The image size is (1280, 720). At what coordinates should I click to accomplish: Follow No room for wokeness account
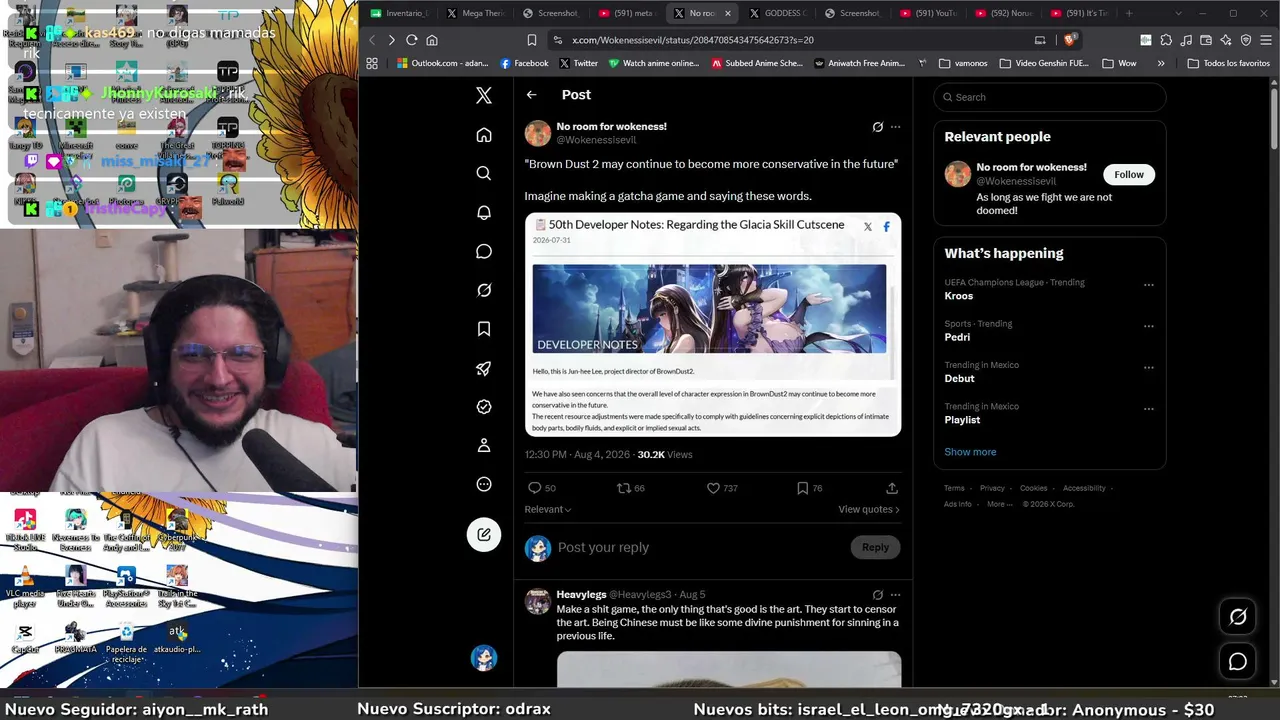tap(1129, 175)
